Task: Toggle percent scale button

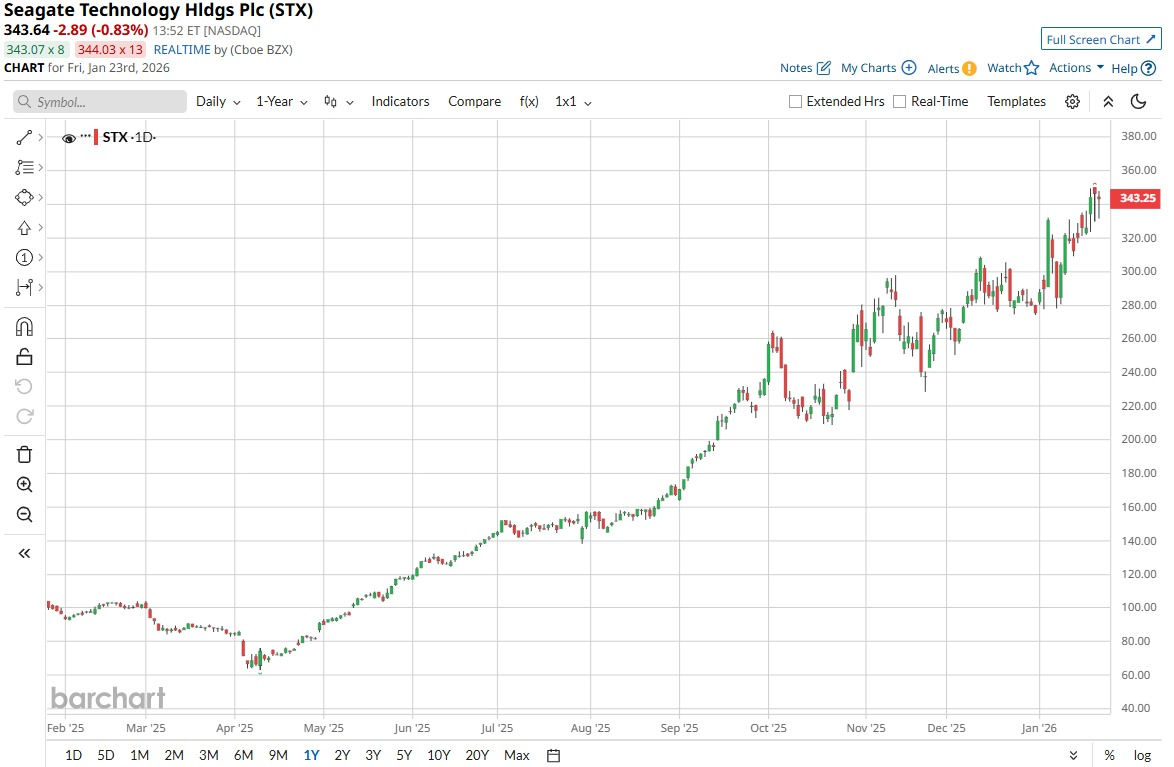Action: 1109,756
